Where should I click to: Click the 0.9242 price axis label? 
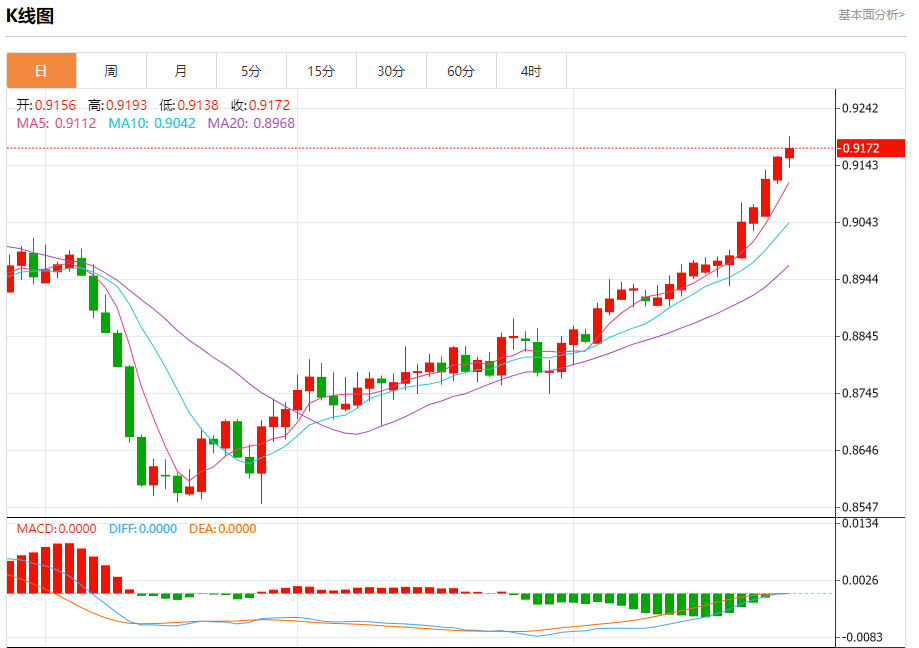(860, 108)
